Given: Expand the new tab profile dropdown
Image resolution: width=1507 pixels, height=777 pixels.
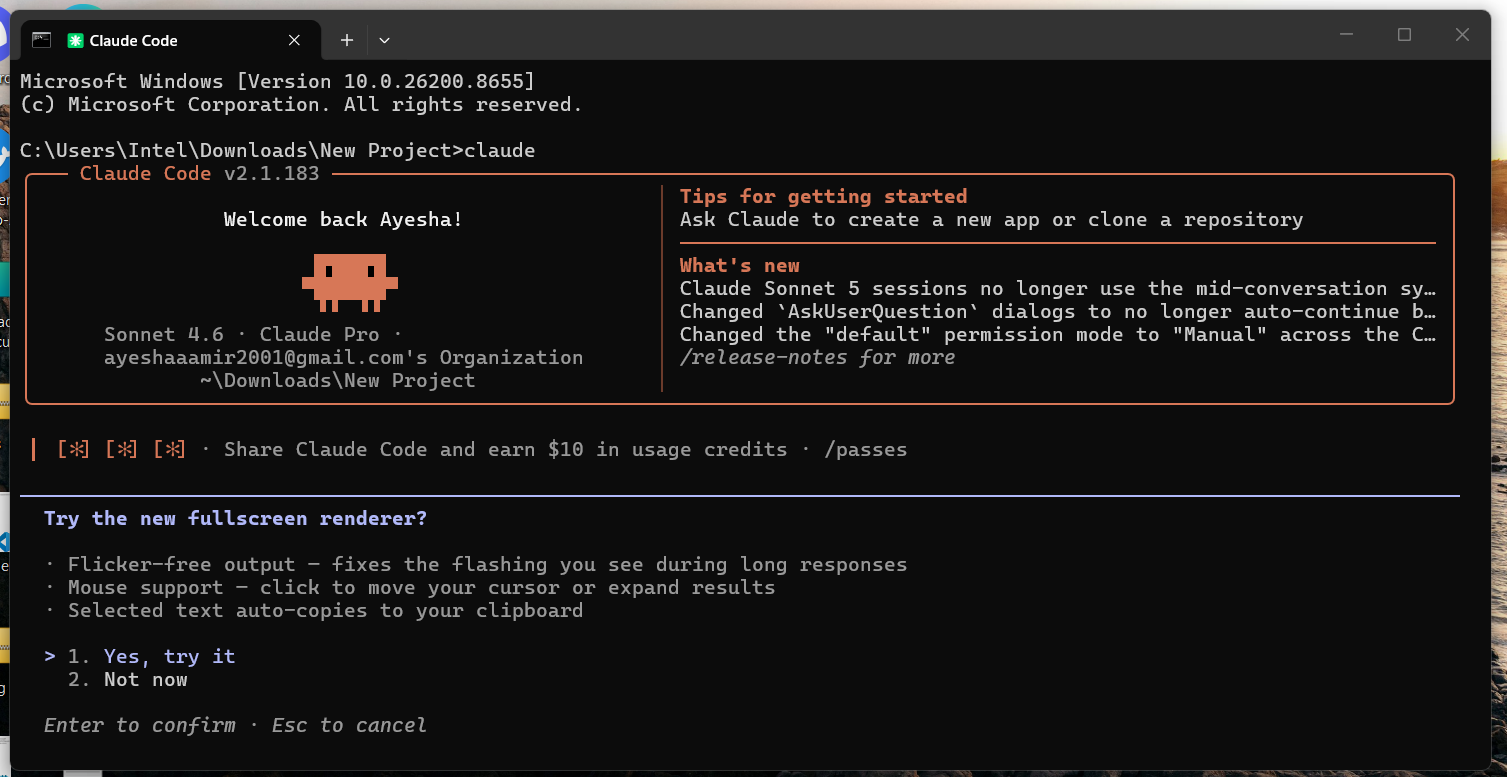Looking at the screenshot, I should pos(384,40).
